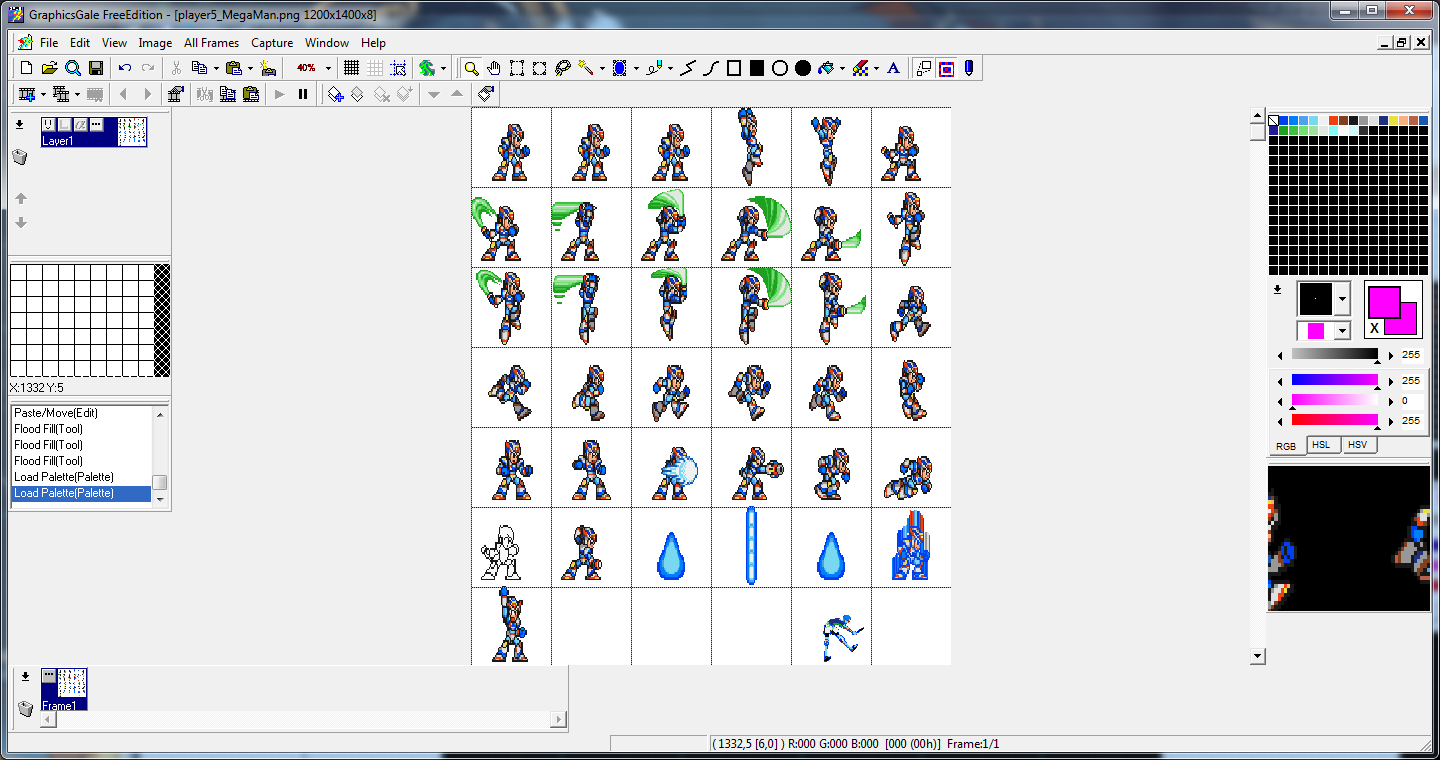Add a new frame with Add Frame icon
The height and width of the screenshot is (760, 1440).
28,94
